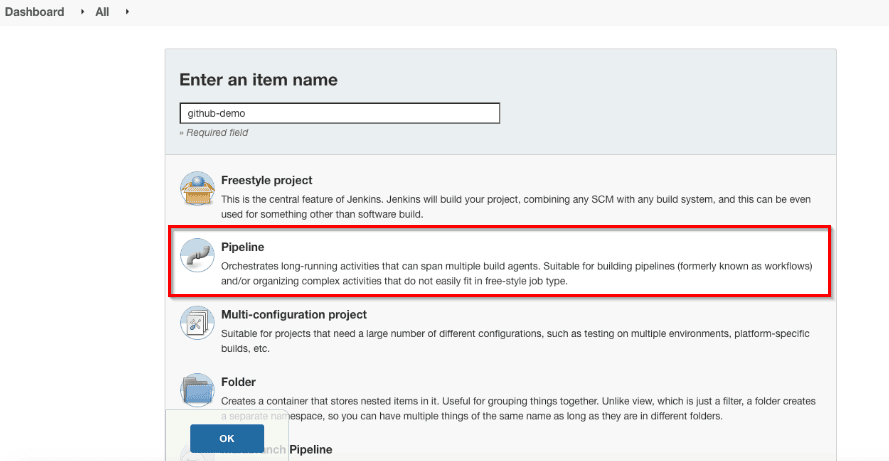The width and height of the screenshot is (889, 461).
Task: Focus the item name input field
Action: pyautogui.click(x=340, y=113)
